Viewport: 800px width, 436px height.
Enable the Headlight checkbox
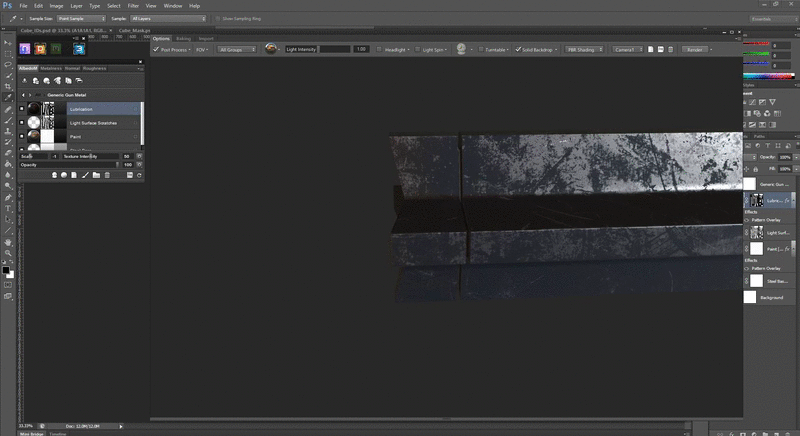tap(379, 49)
